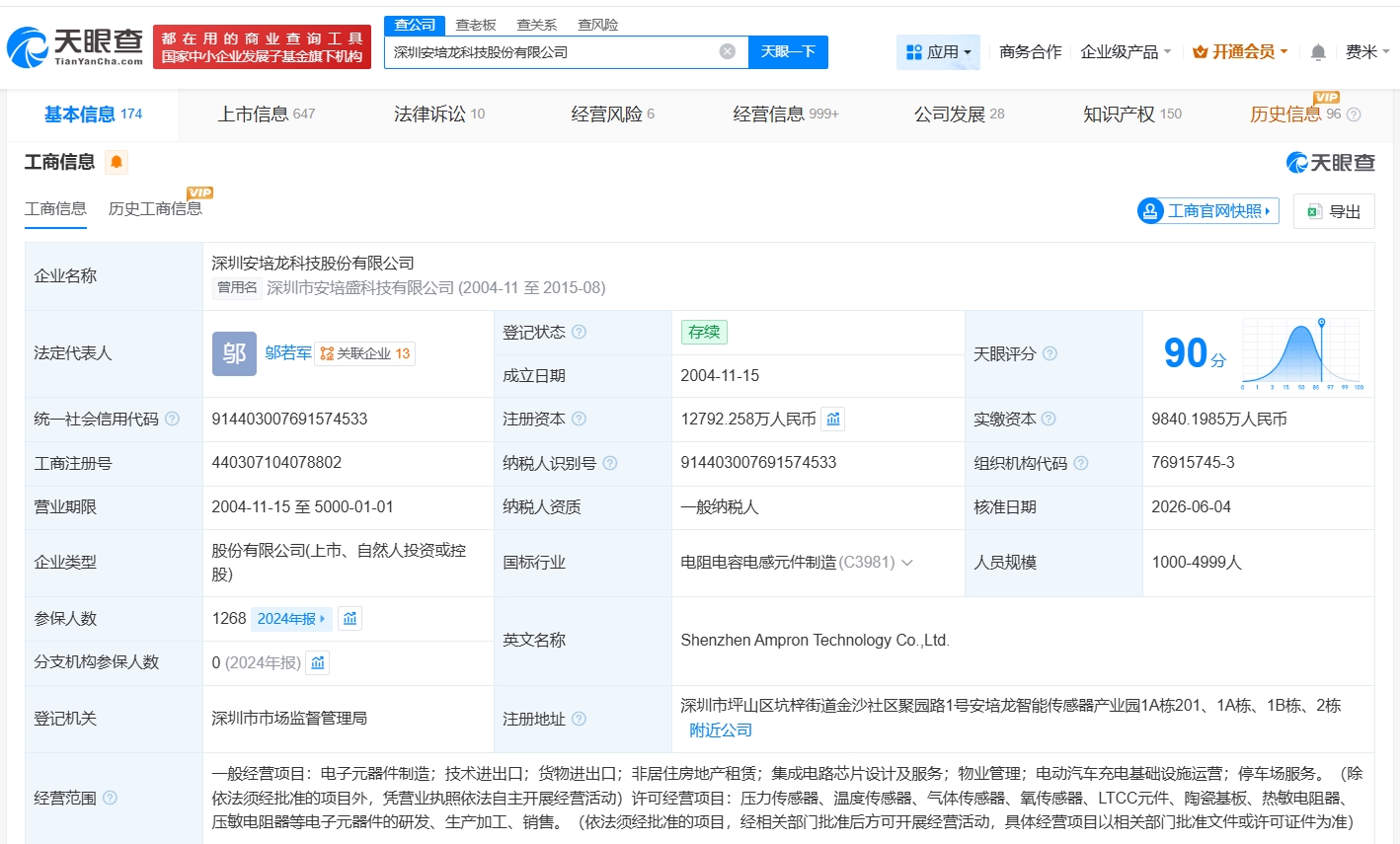Viewport: 1400px width, 844px height.
Task: Show the help tip for 天眼评分
Action: tap(1050, 353)
